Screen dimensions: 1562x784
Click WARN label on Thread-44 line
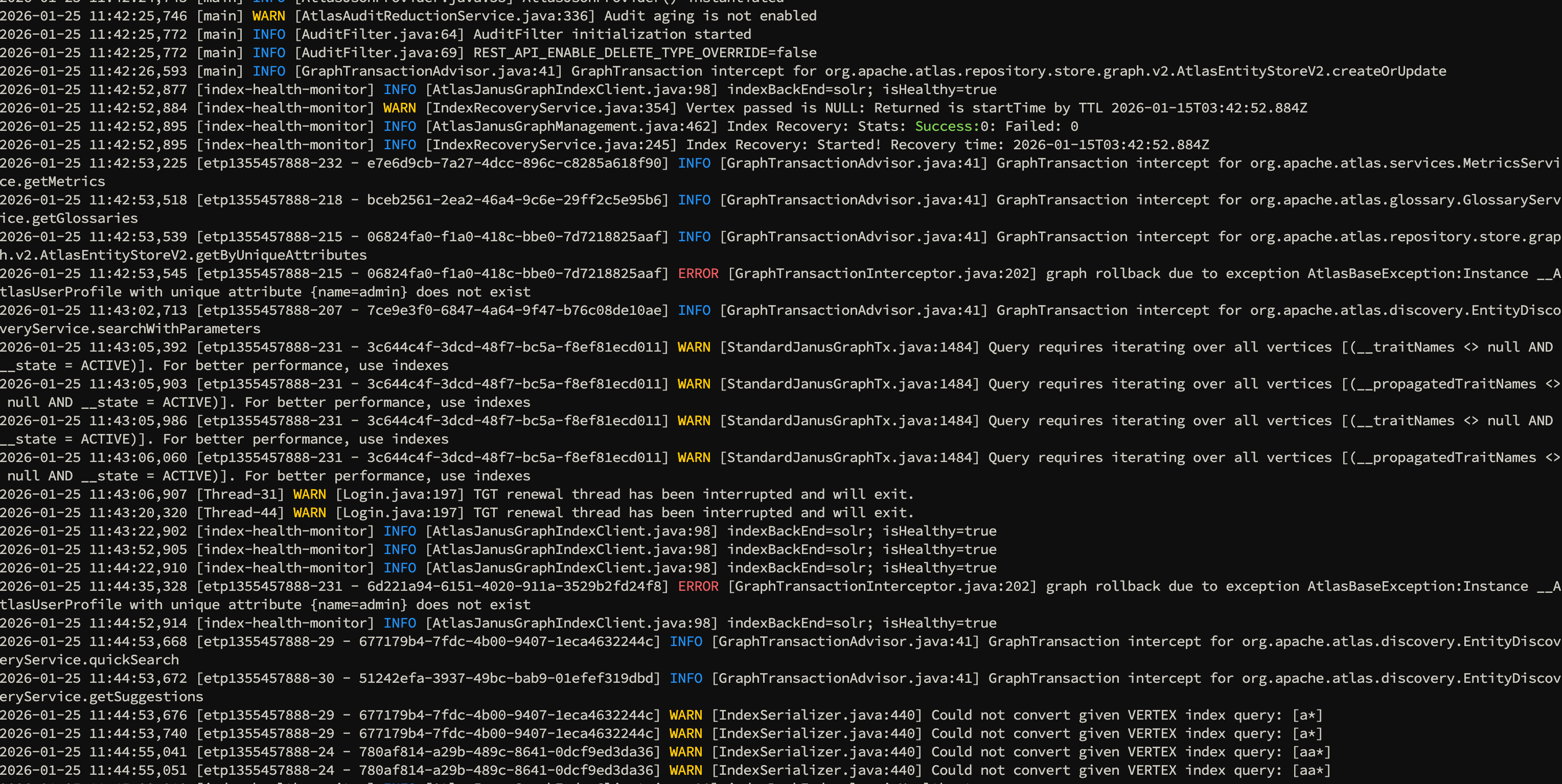tap(309, 512)
